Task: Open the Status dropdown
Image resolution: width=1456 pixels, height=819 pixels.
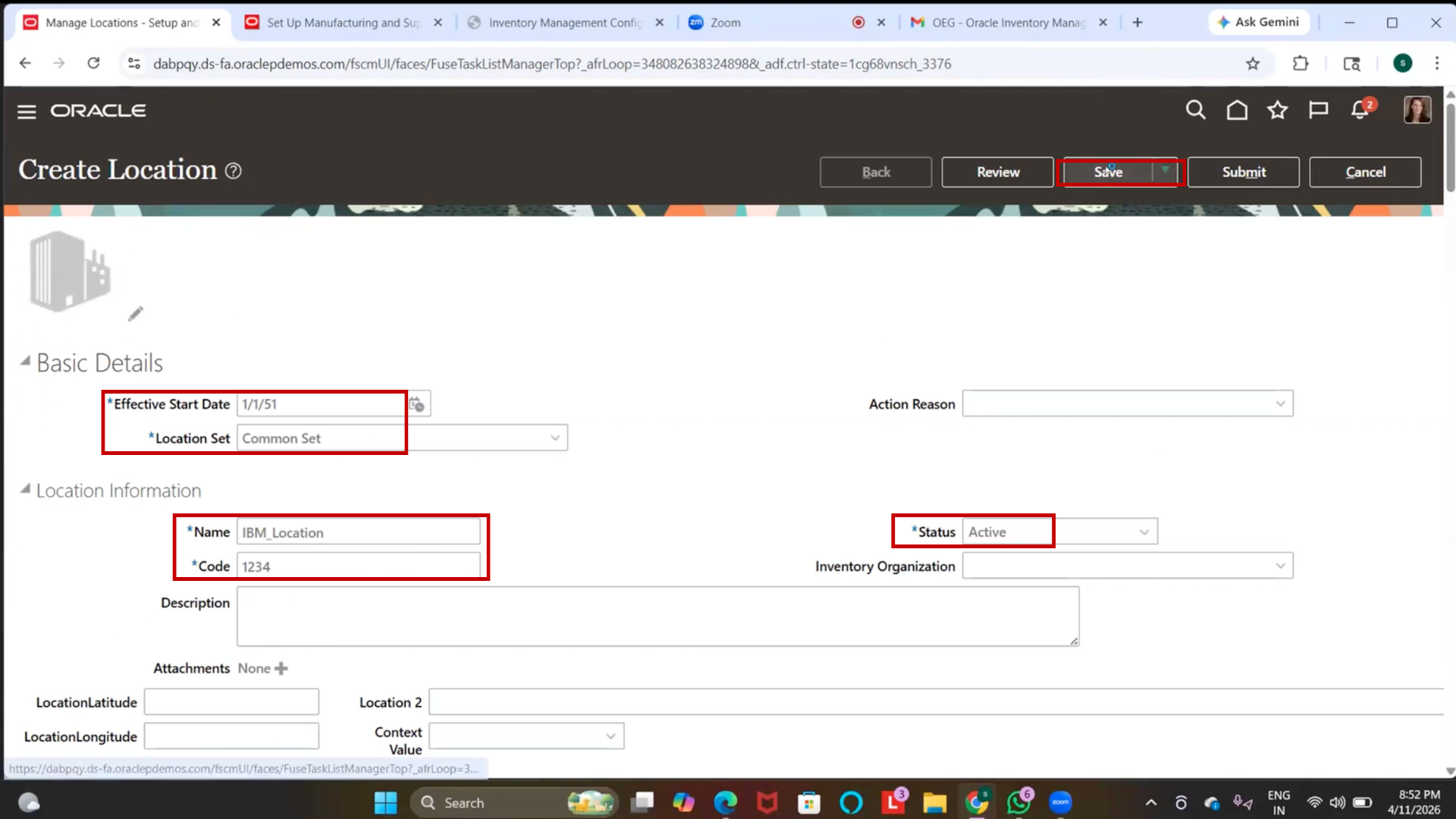Action: point(1144,532)
